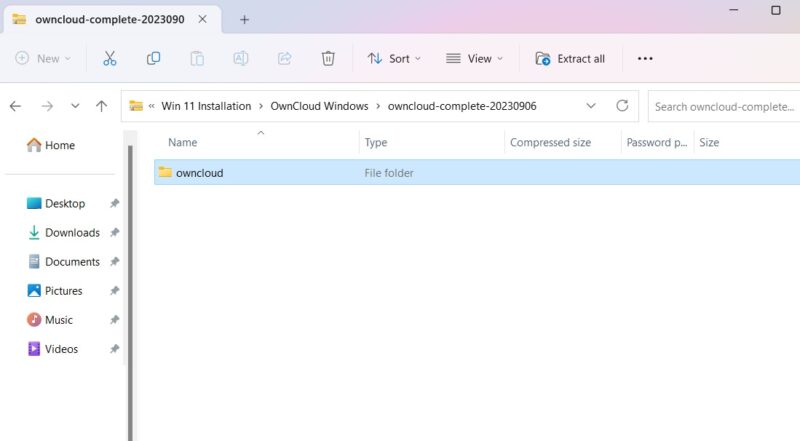Show hidden breadcrumb path chevrons
Viewport: 800px width, 441px height.
point(152,106)
